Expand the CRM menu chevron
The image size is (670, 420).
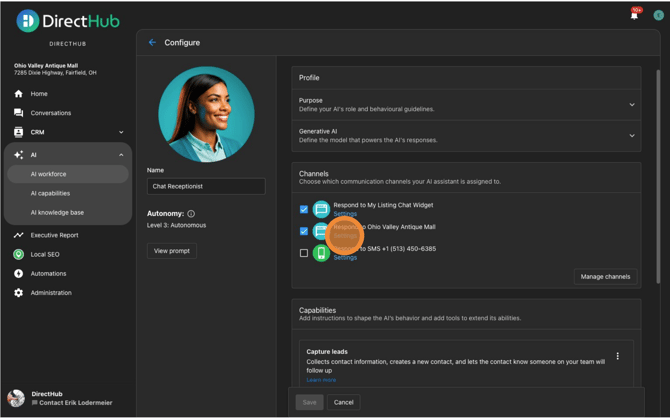121,132
